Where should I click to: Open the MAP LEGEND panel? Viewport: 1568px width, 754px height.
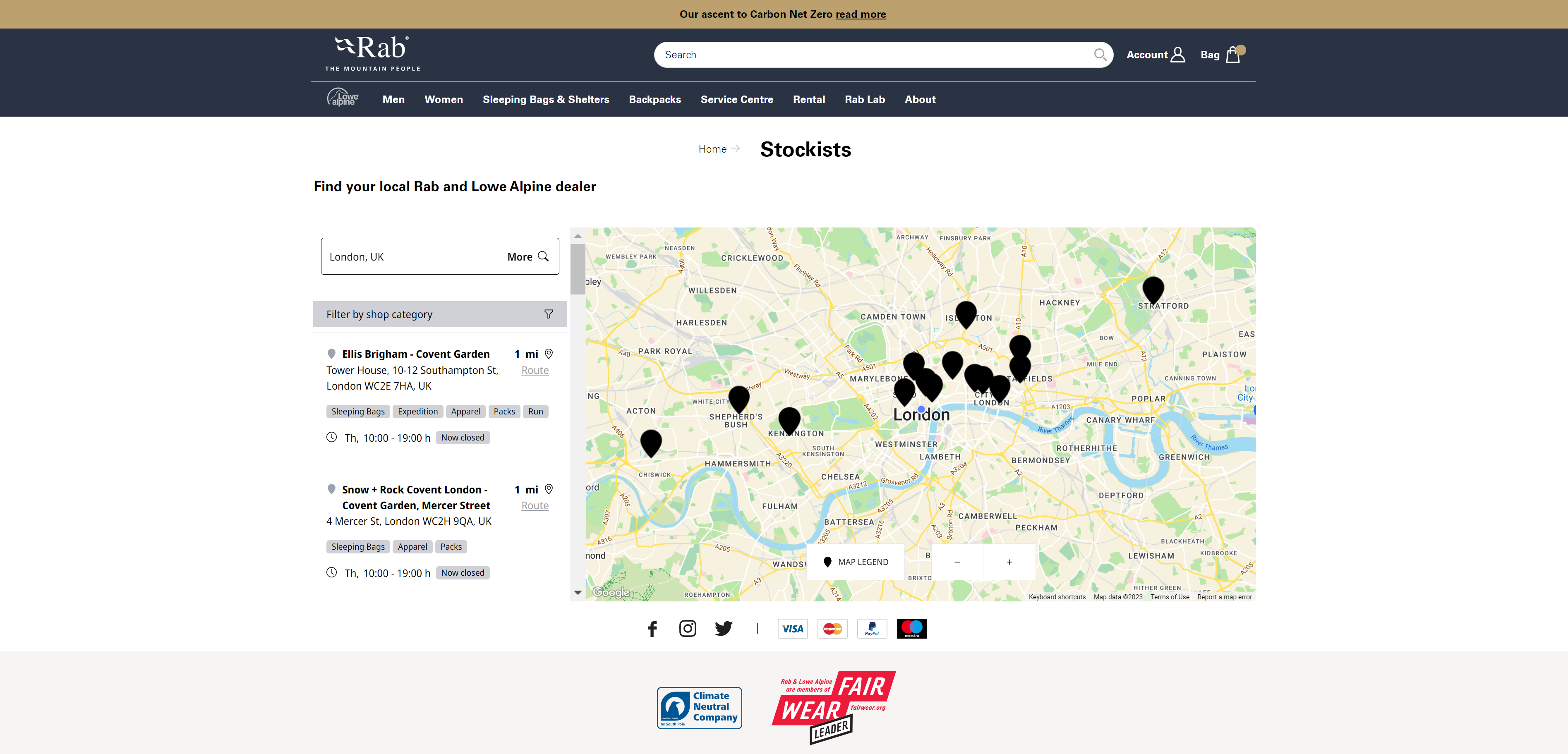(x=855, y=562)
